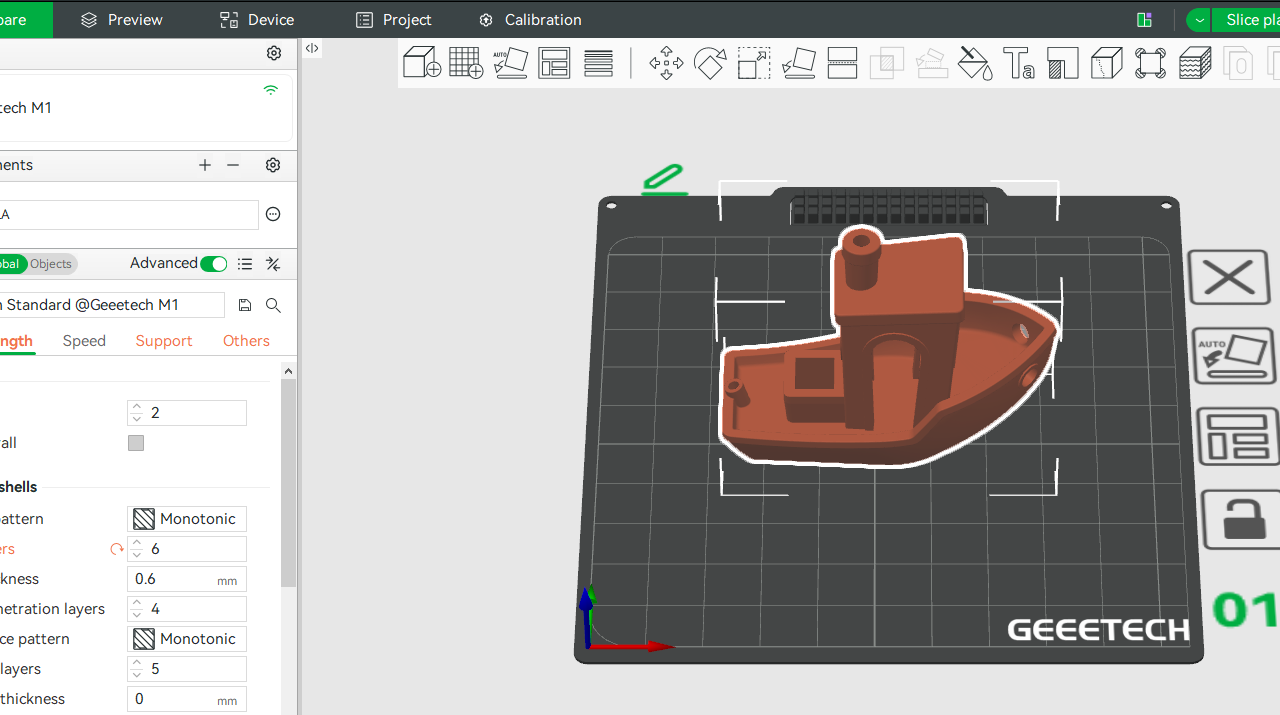Screen dimensions: 1280x715
Task: Select the Scale tool
Action: pyautogui.click(x=753, y=63)
